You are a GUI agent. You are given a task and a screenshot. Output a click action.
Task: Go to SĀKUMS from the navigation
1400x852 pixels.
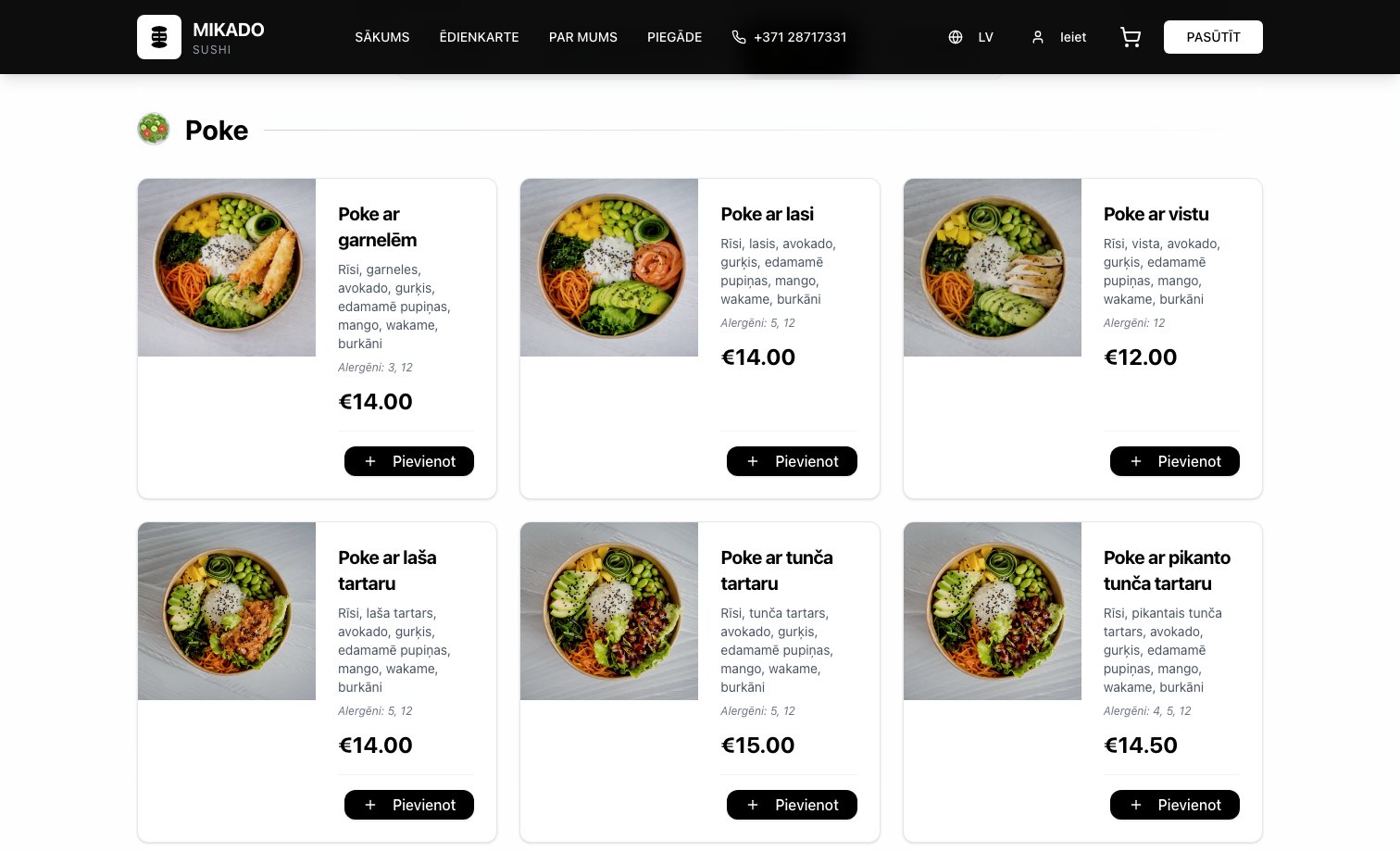click(x=381, y=37)
